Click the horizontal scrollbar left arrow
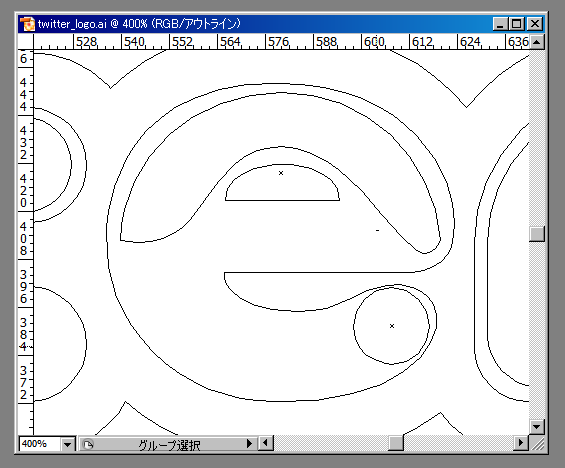Image resolution: width=565 pixels, height=468 pixels. click(x=266, y=443)
